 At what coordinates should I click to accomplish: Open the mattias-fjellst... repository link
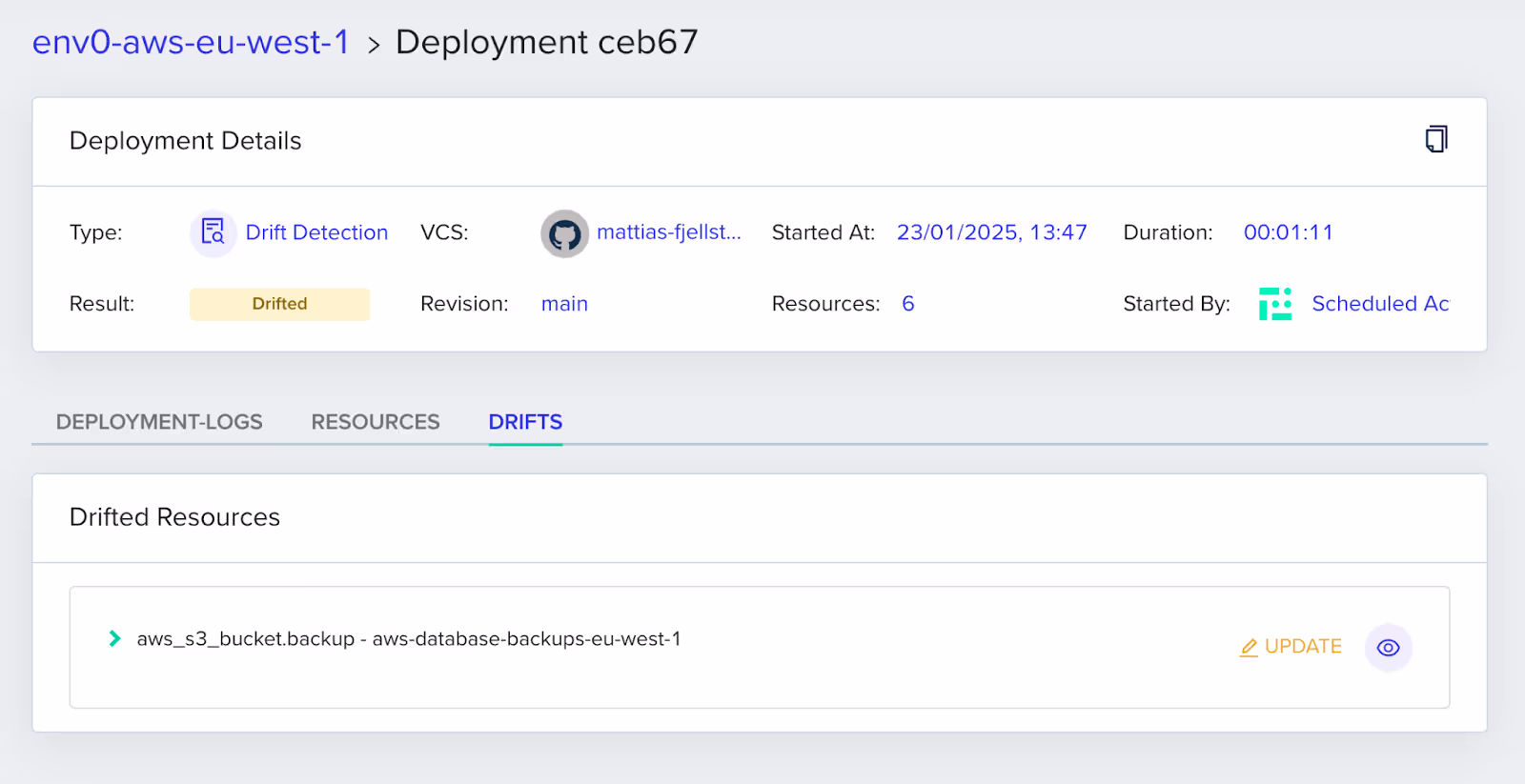(668, 232)
